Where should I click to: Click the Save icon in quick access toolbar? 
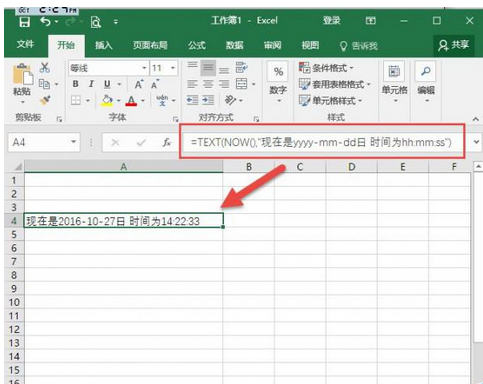(x=24, y=22)
